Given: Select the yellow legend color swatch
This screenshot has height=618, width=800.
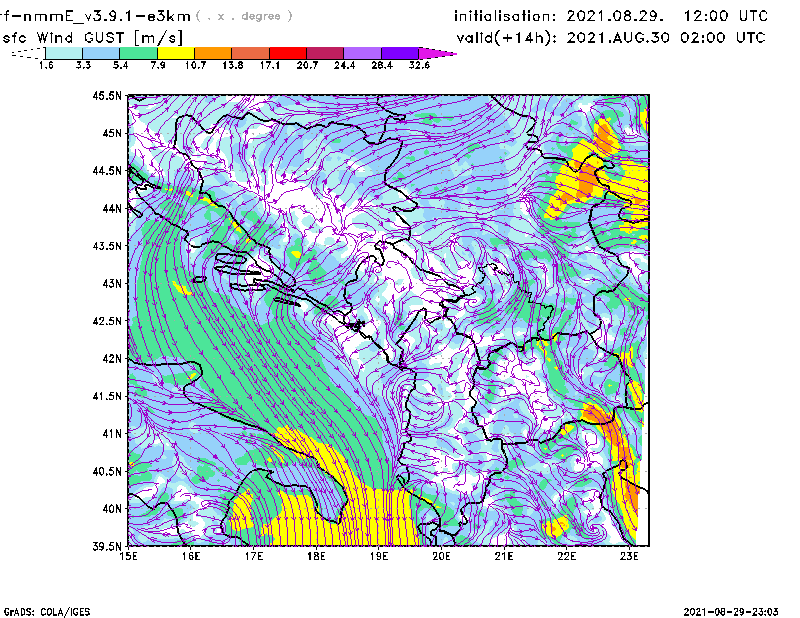Looking at the screenshot, I should coord(176,53).
